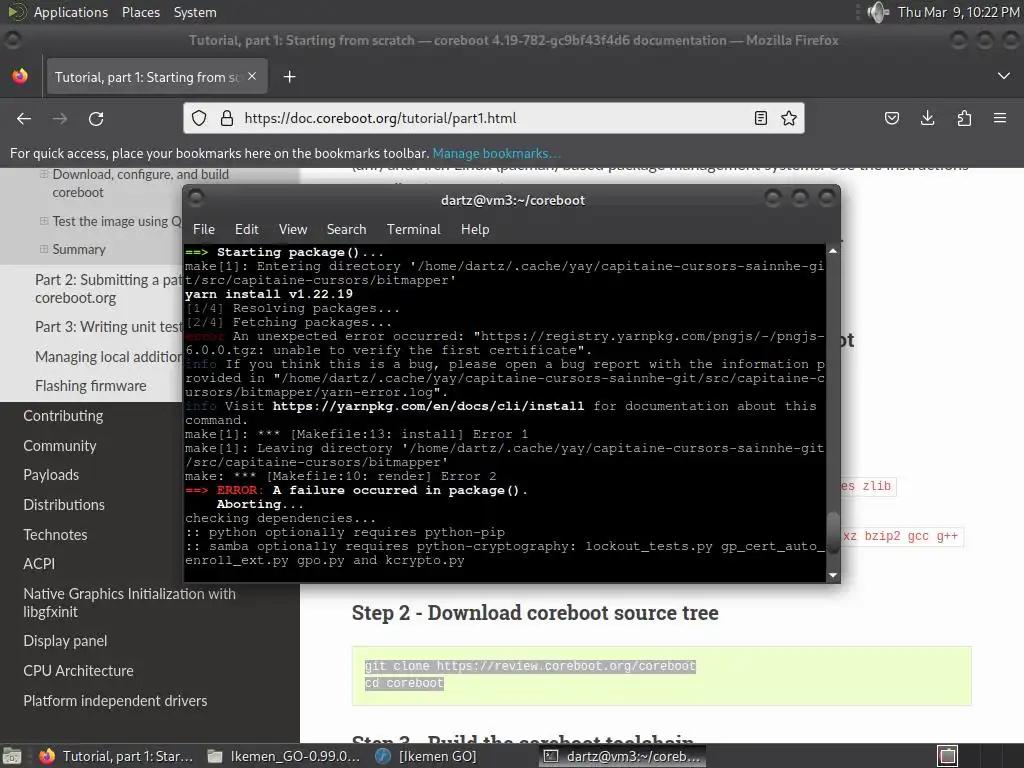This screenshot has height=768, width=1024.
Task: Open the ACPI sidebar link
Action: point(39,564)
